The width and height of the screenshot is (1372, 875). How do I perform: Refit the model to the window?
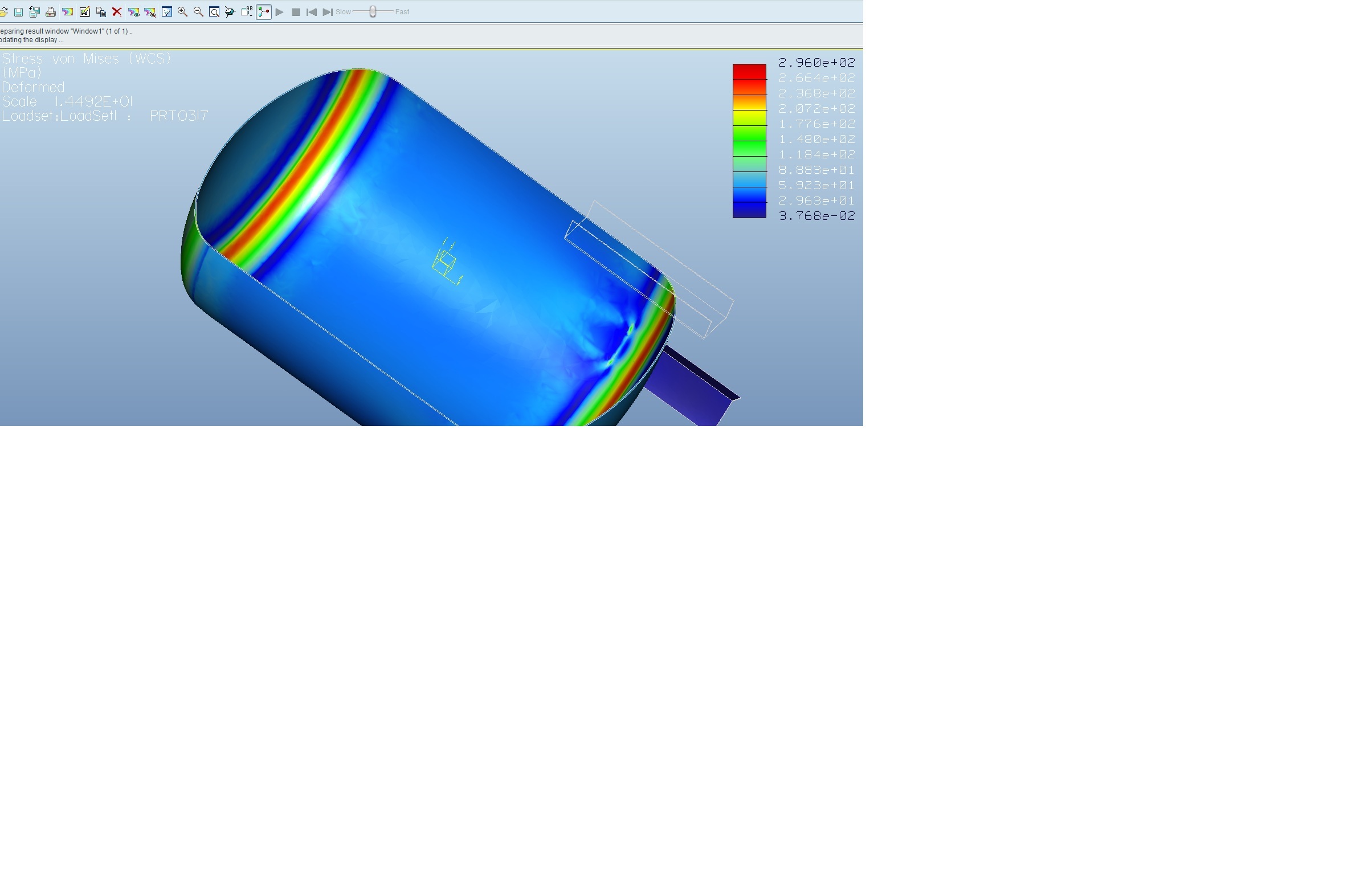pos(214,12)
